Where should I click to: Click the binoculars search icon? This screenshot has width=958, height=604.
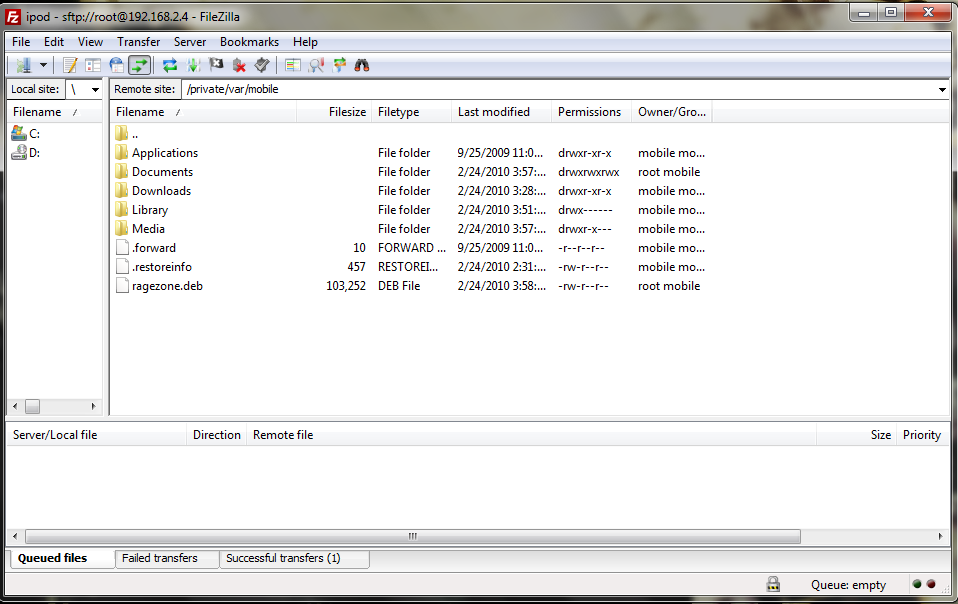363,65
